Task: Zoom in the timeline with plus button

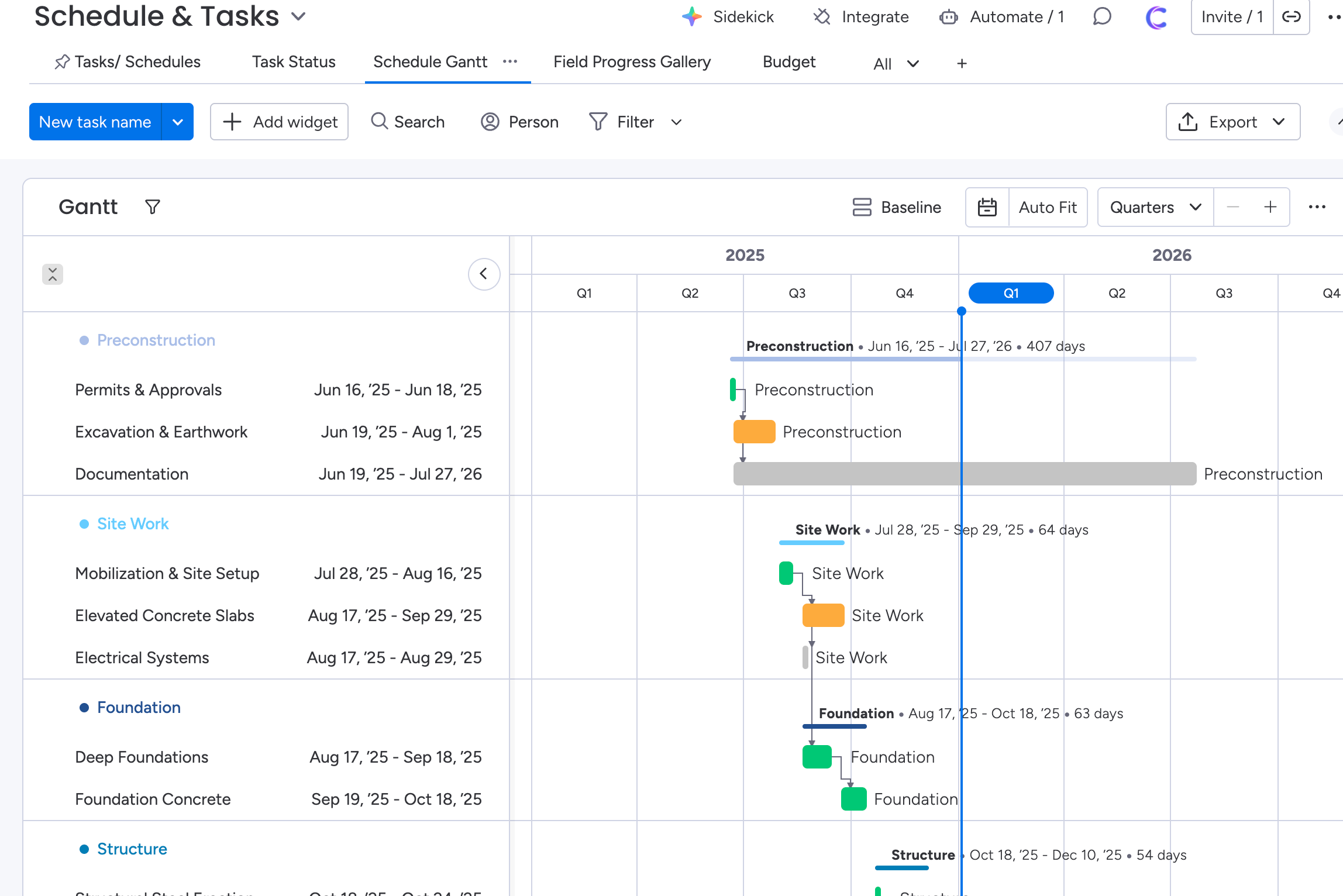Action: click(1270, 207)
